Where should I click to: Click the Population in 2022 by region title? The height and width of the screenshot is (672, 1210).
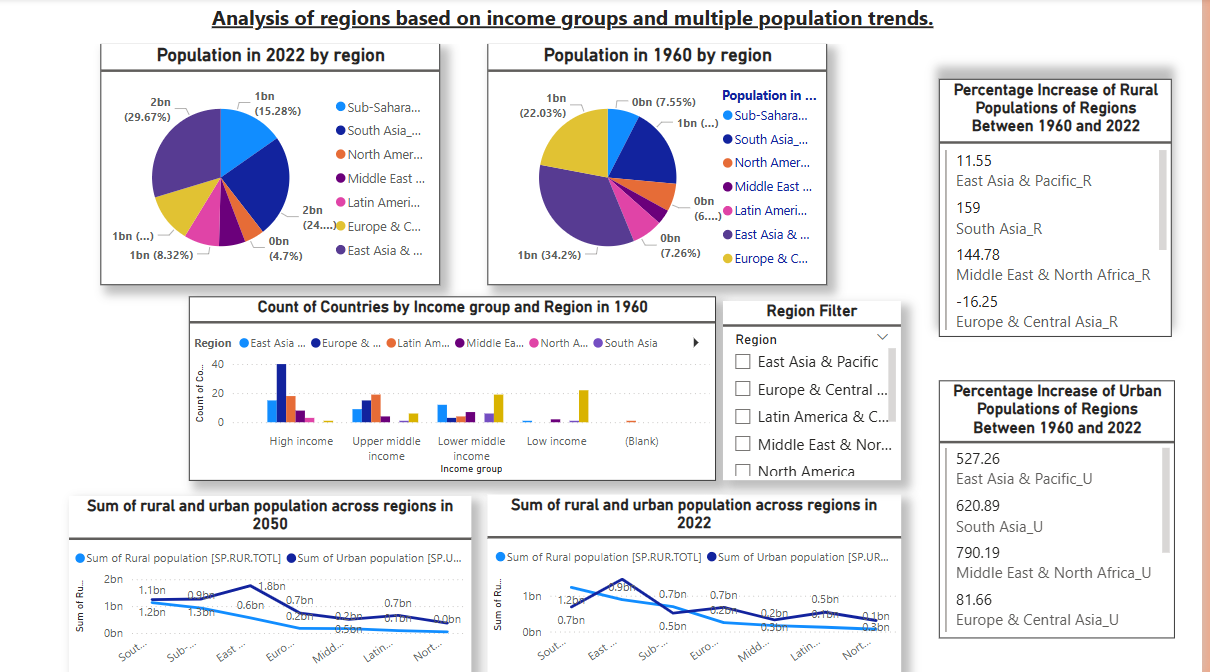270,56
